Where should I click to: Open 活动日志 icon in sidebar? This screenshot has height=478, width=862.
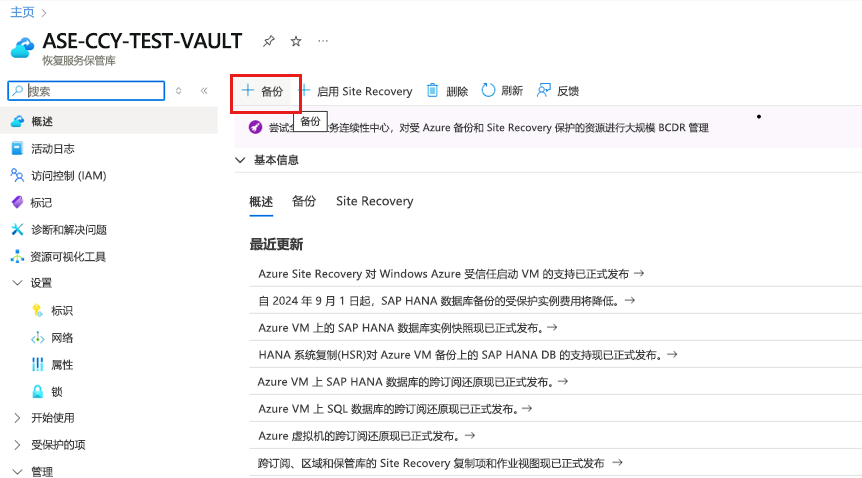[x=18, y=149]
